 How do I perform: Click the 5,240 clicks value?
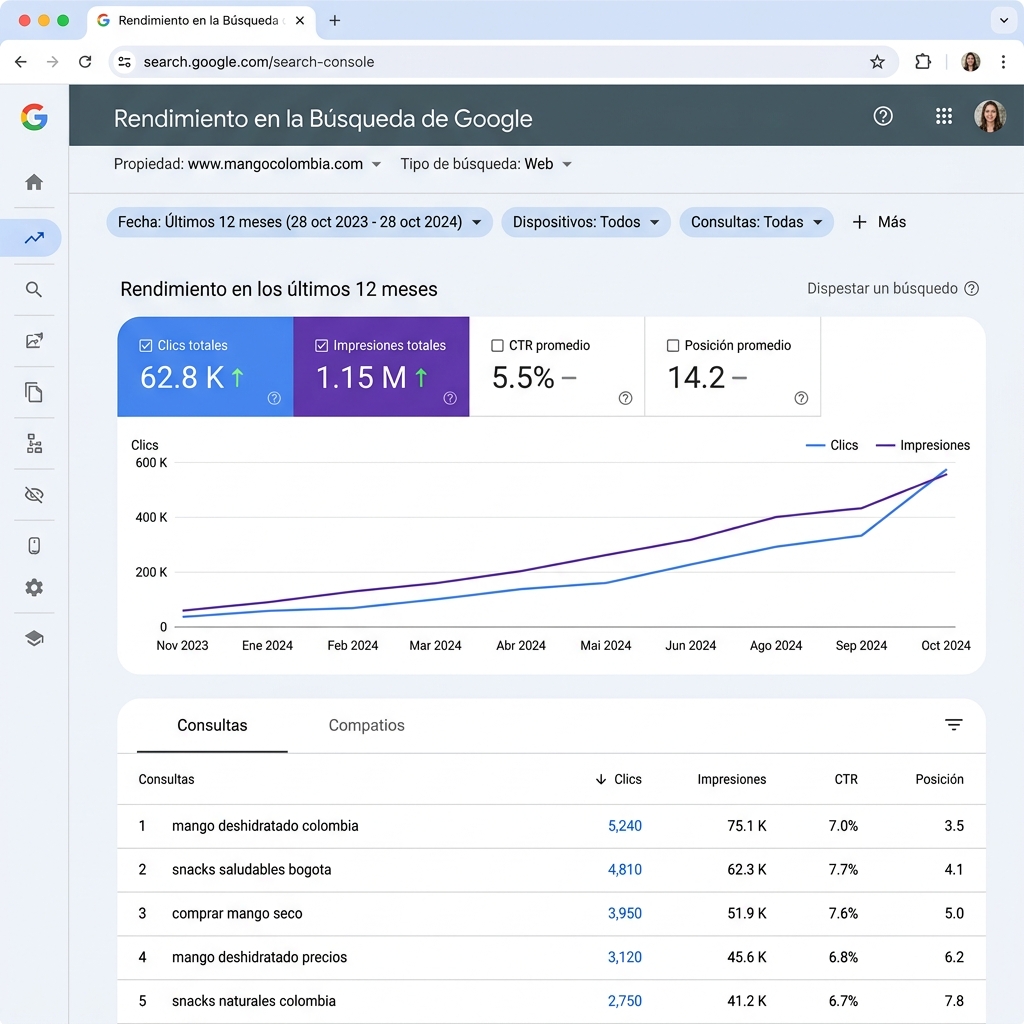(624, 825)
